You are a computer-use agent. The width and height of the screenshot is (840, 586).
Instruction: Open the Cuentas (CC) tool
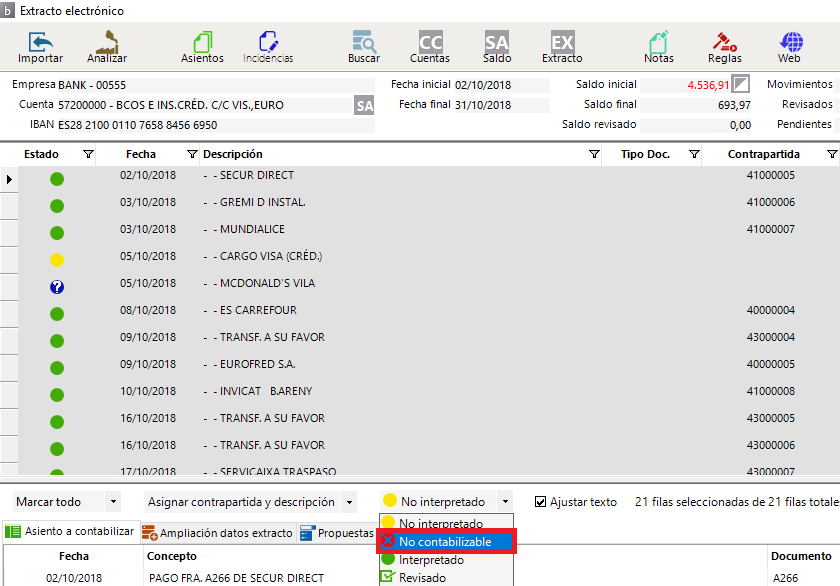pos(430,47)
